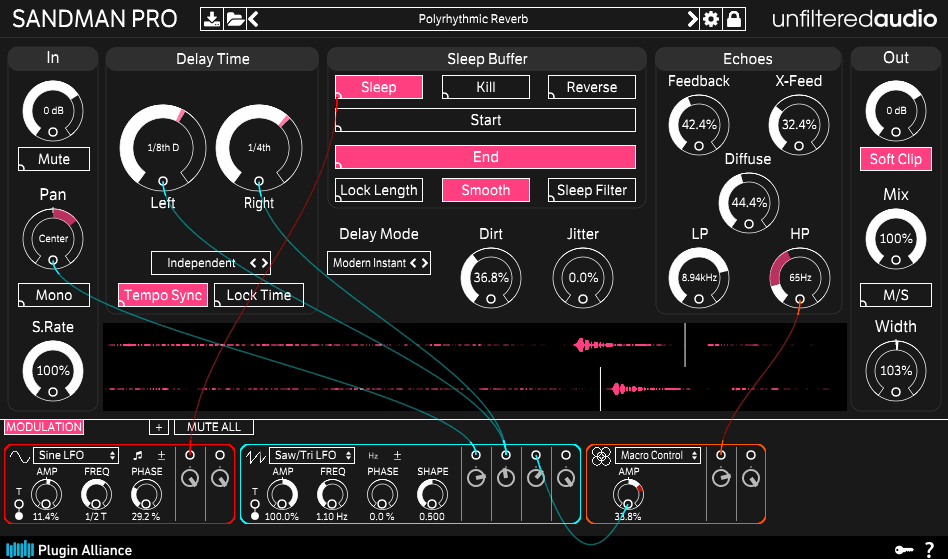Enable Lock Time

point(259,295)
